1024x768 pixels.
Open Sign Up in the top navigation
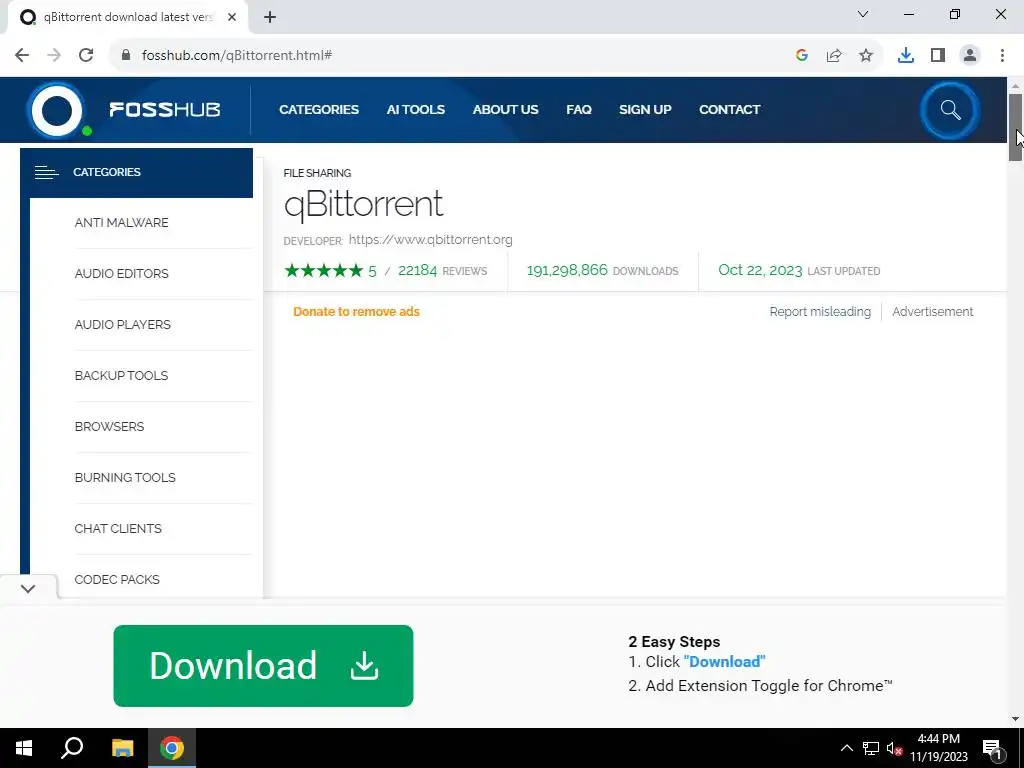645,110
